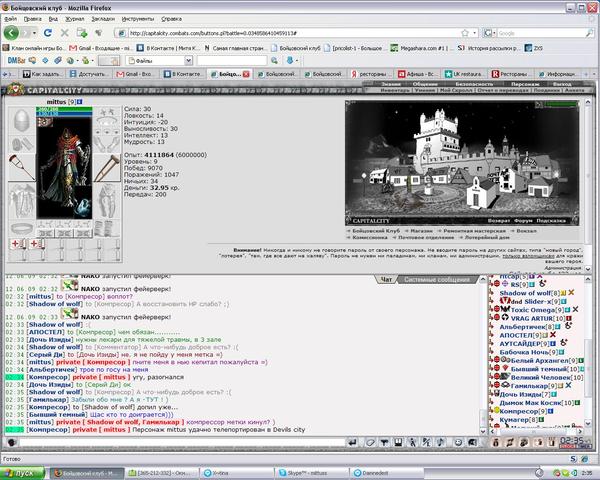Click the Инвентарь submenu link
The height and width of the screenshot is (480, 600).
point(395,90)
